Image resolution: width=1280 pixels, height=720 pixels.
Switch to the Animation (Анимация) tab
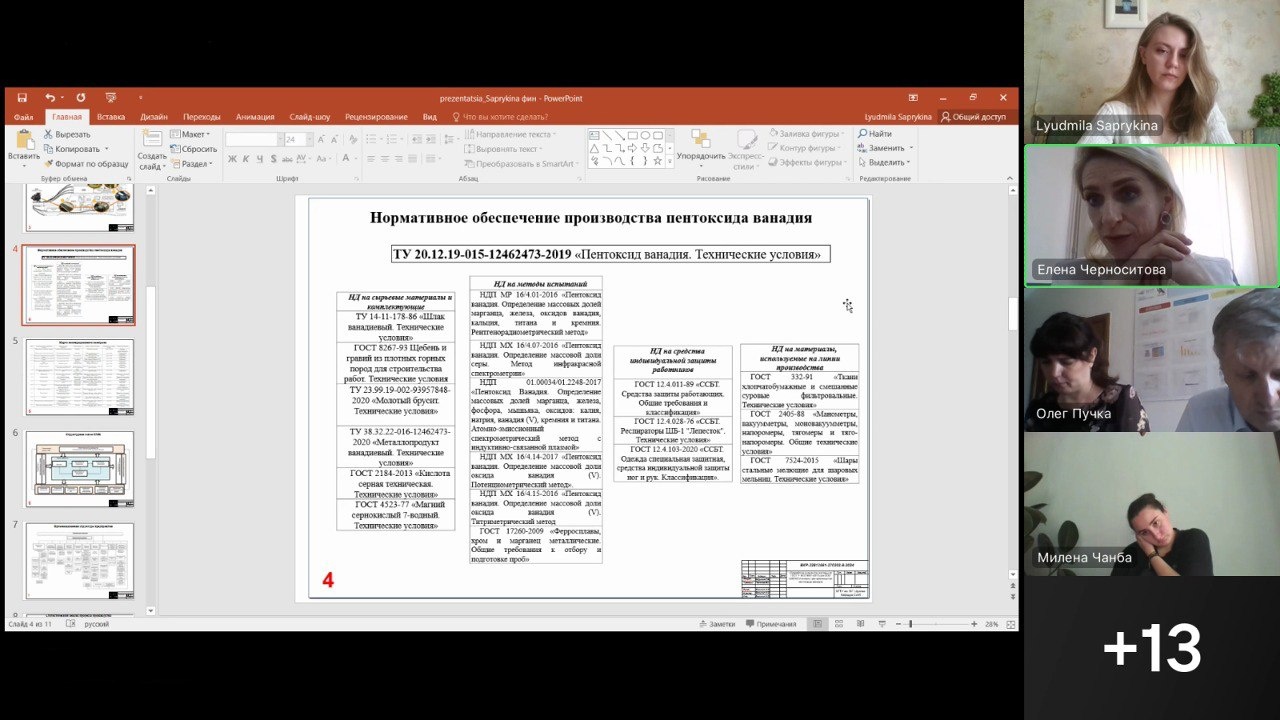[255, 117]
